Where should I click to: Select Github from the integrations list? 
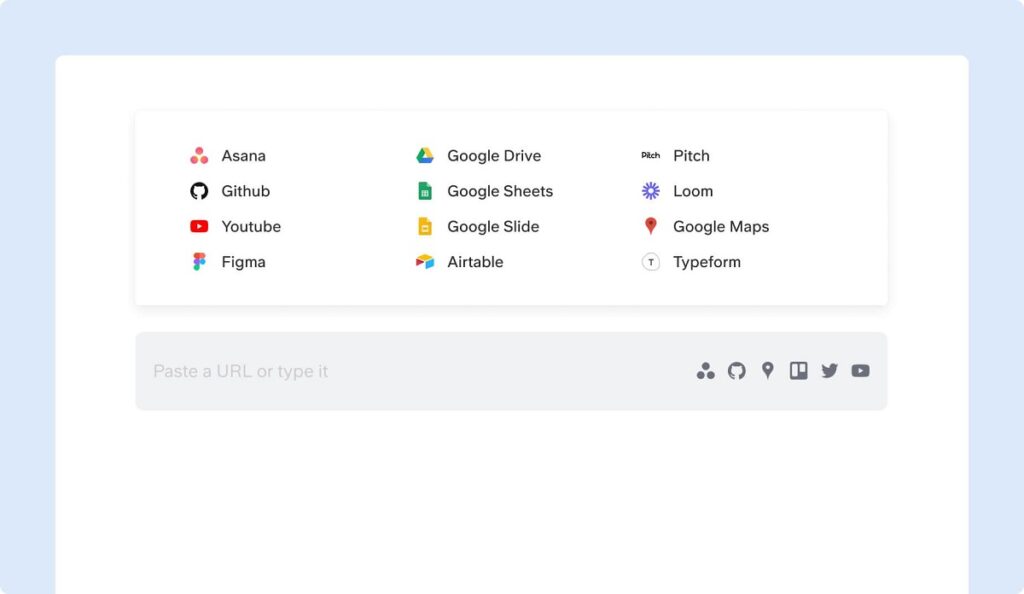(245, 191)
